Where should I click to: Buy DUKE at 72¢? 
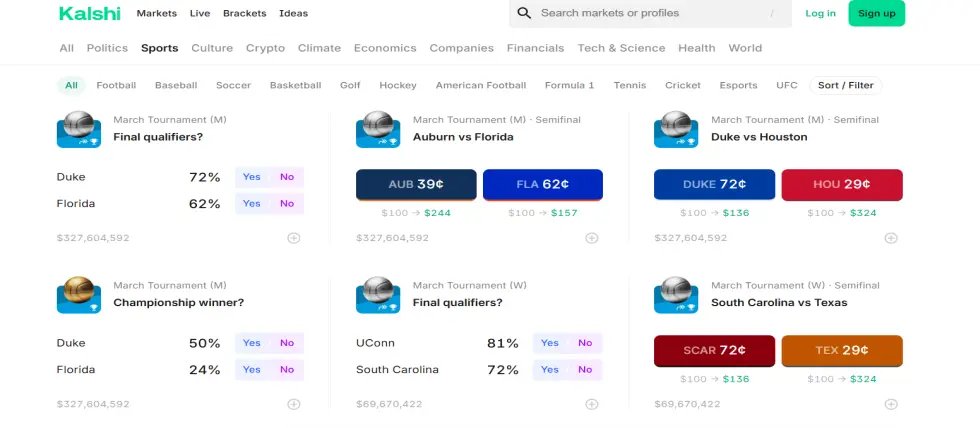[714, 185]
